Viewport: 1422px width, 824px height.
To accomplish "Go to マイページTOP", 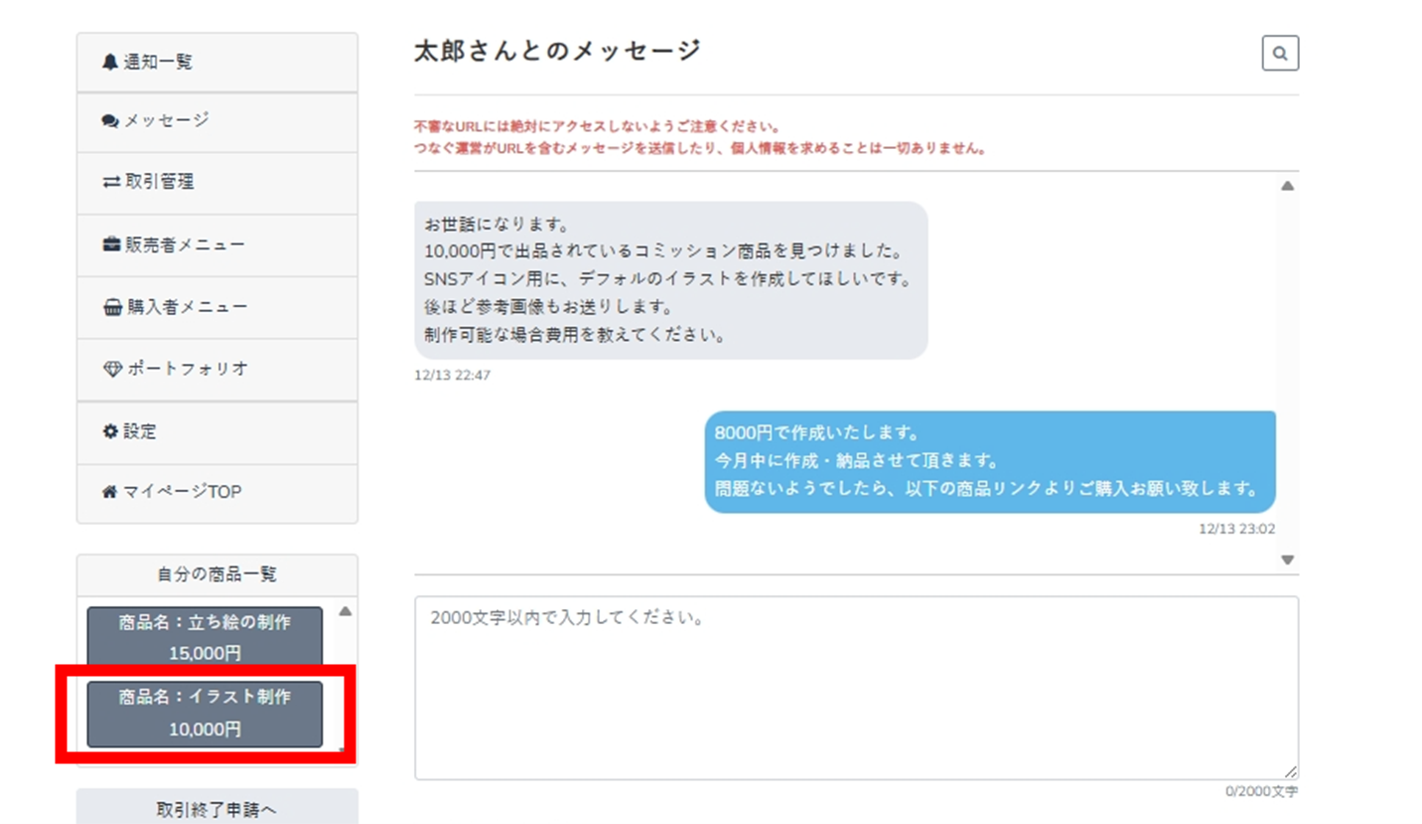I will (x=217, y=494).
